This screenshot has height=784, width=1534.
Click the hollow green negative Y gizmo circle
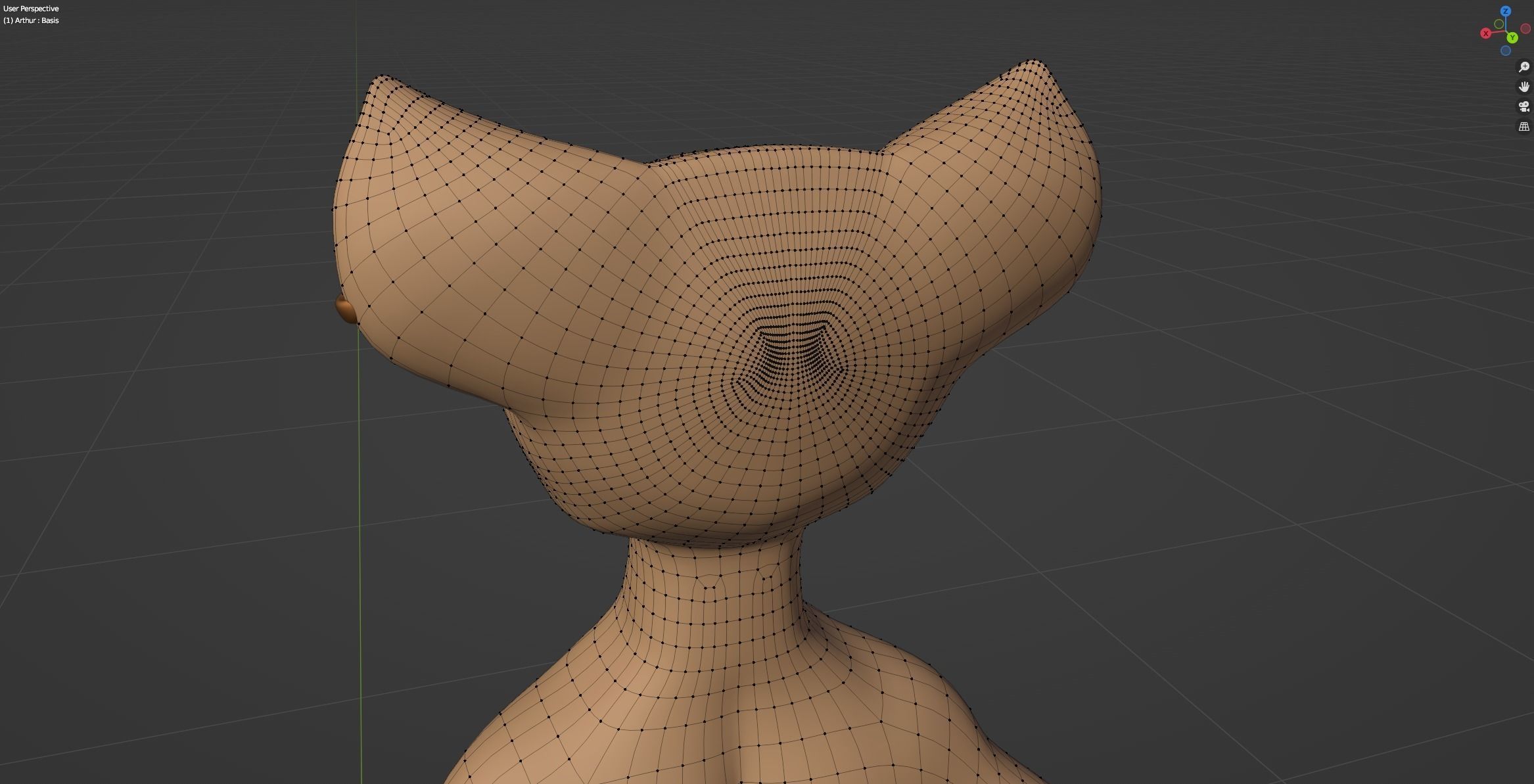point(1499,24)
